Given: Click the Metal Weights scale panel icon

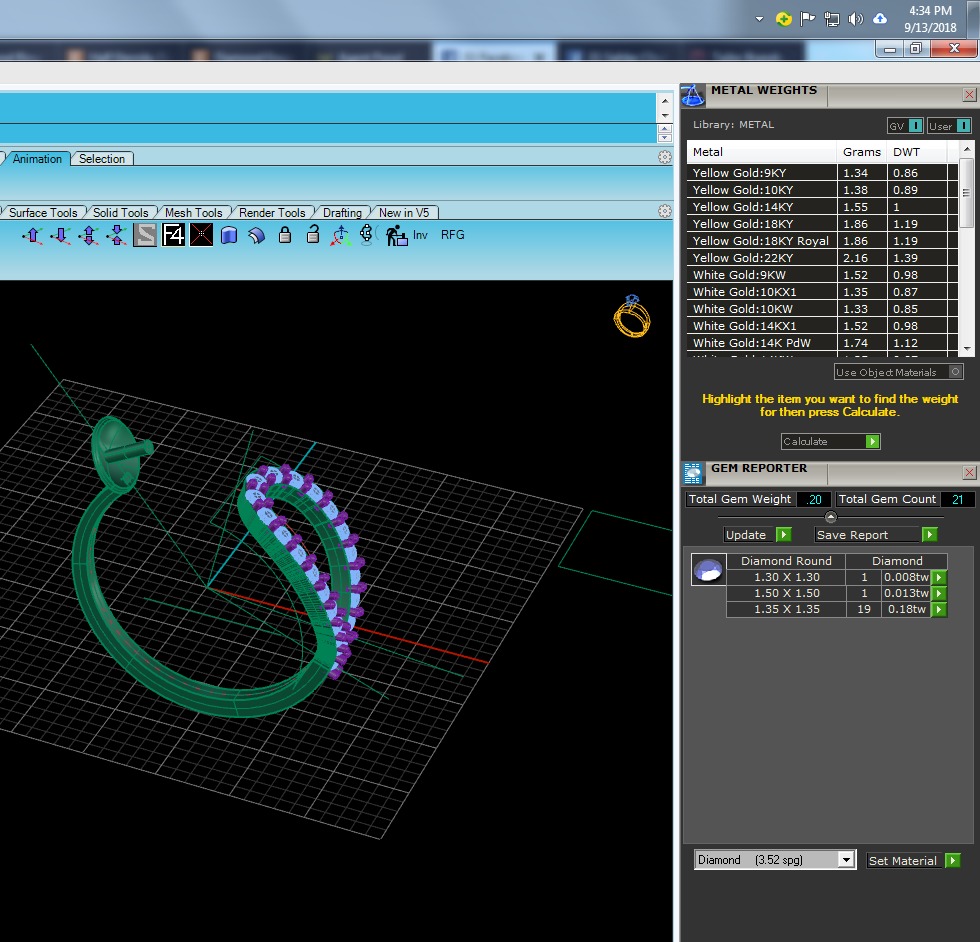Looking at the screenshot, I should click(x=692, y=96).
